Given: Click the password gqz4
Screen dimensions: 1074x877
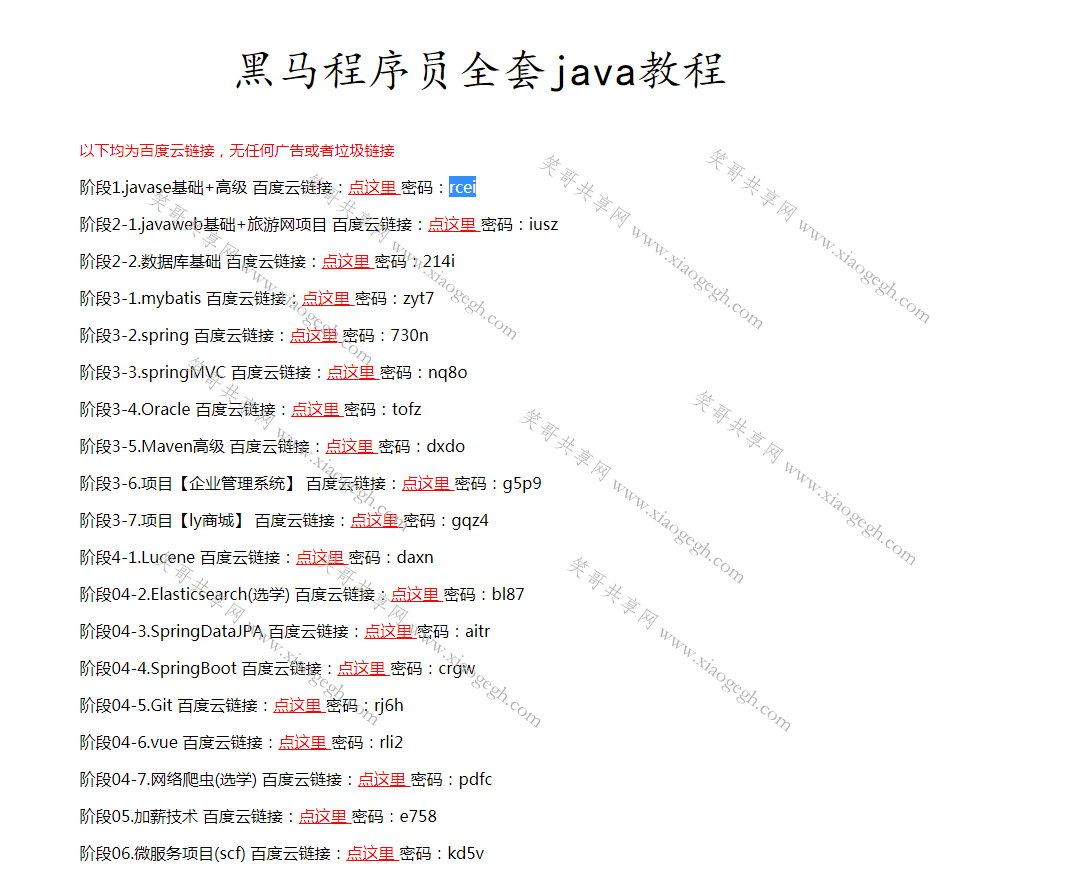Looking at the screenshot, I should pos(470,521).
